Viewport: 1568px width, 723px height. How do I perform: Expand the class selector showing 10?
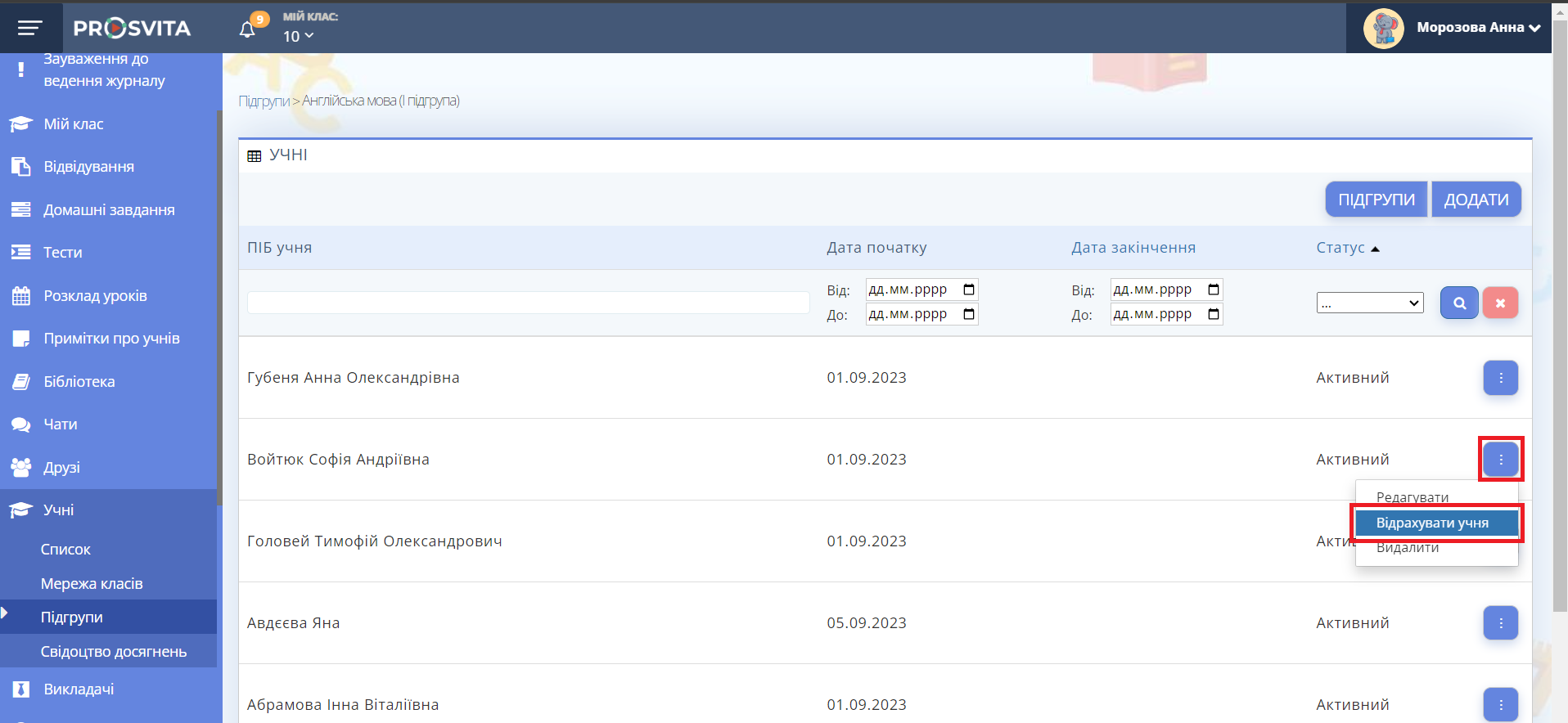[298, 37]
